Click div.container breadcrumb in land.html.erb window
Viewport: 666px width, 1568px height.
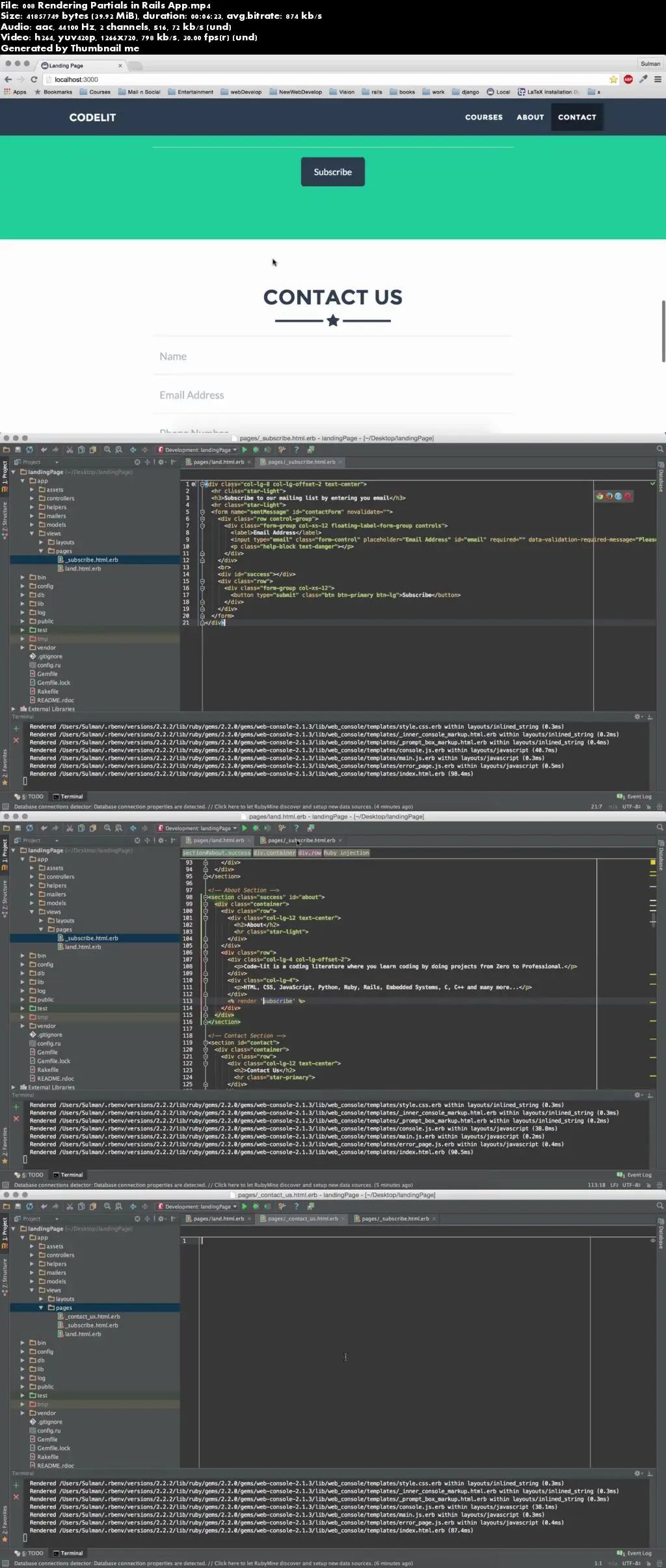click(274, 853)
